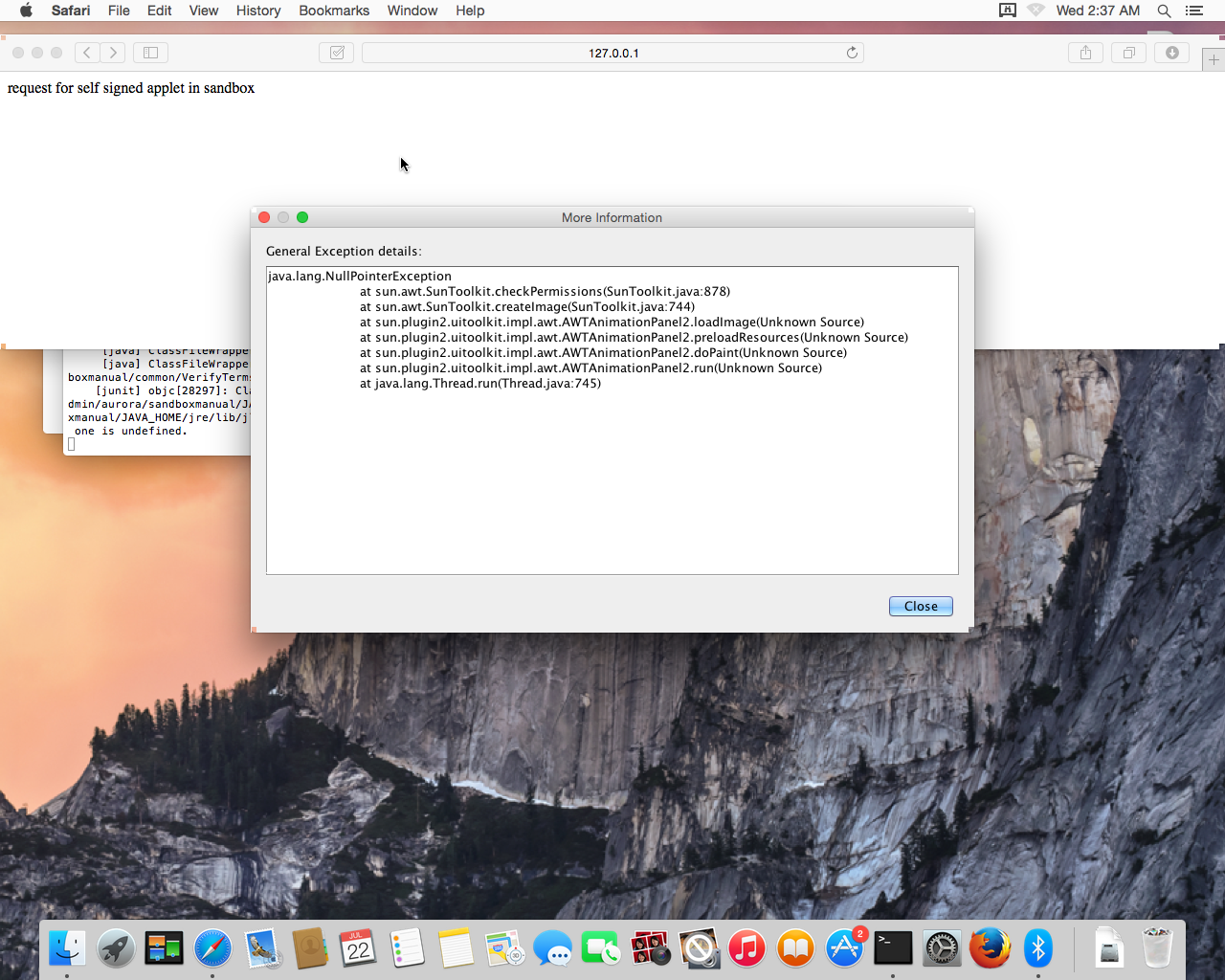Viewport: 1225px width, 980px height.
Task: Open System Preferences gear in dock
Action: tap(942, 948)
